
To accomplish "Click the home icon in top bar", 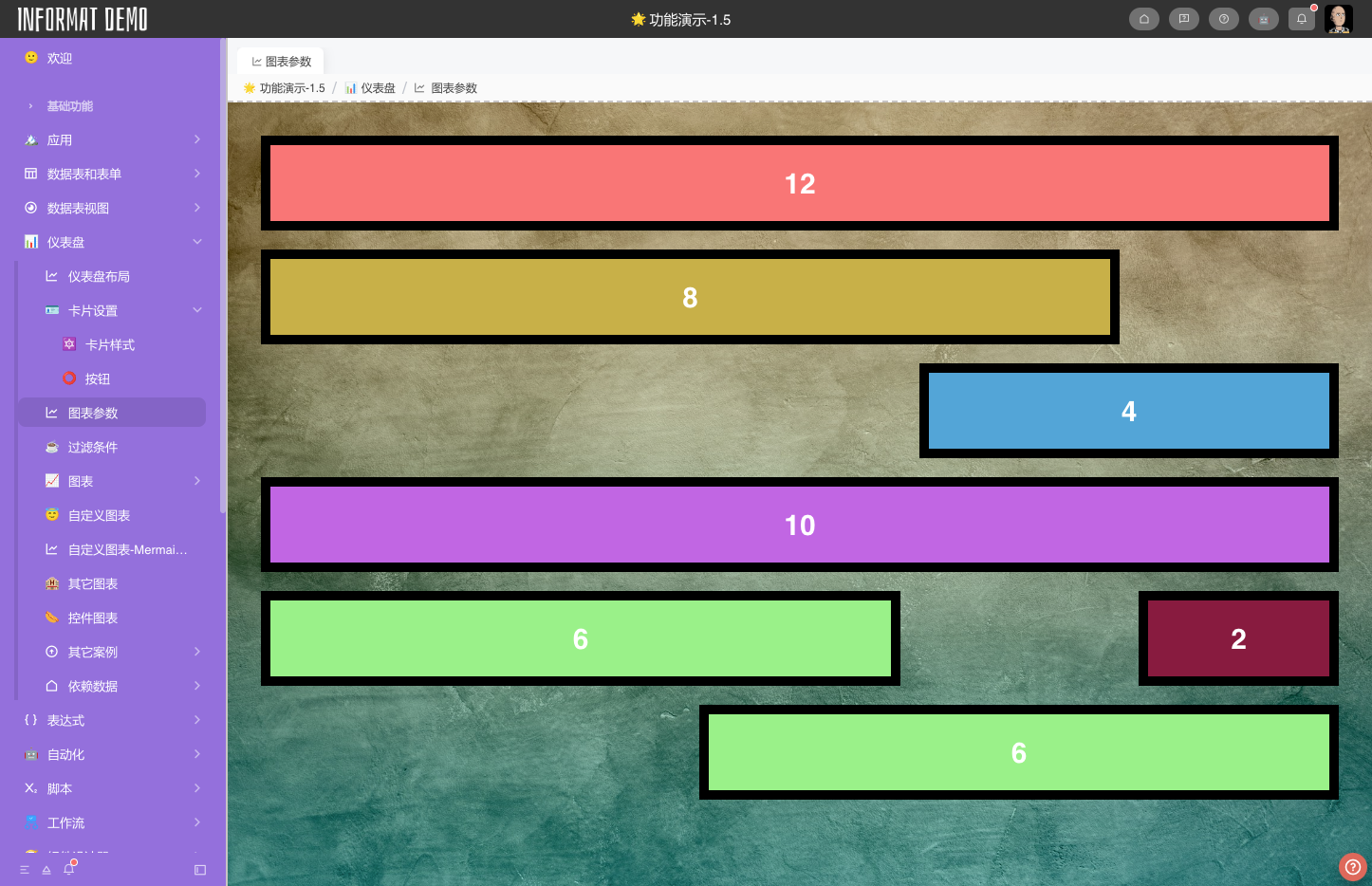I will [1143, 19].
